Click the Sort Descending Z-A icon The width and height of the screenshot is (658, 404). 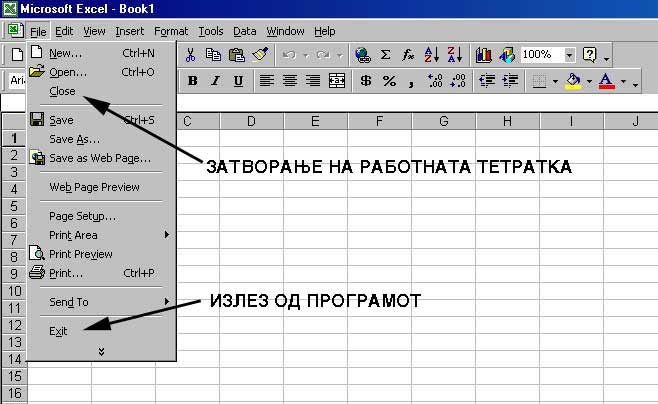click(x=454, y=55)
